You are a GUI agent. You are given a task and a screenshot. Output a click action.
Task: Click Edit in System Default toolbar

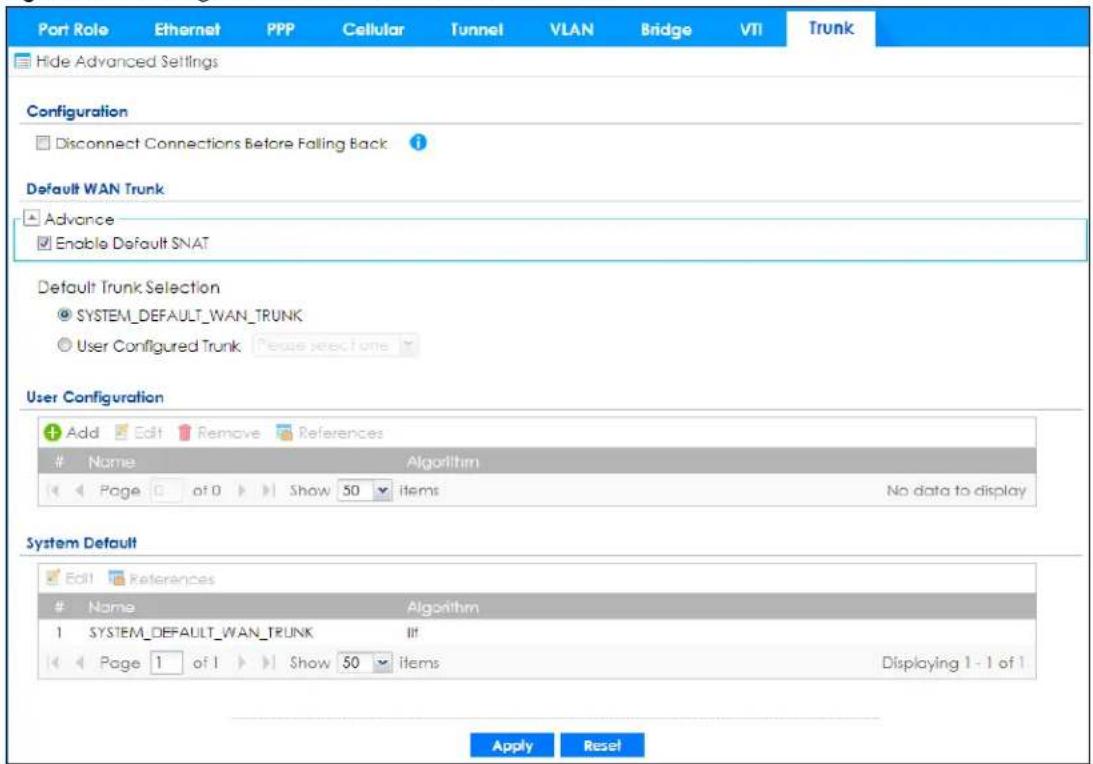pos(69,579)
